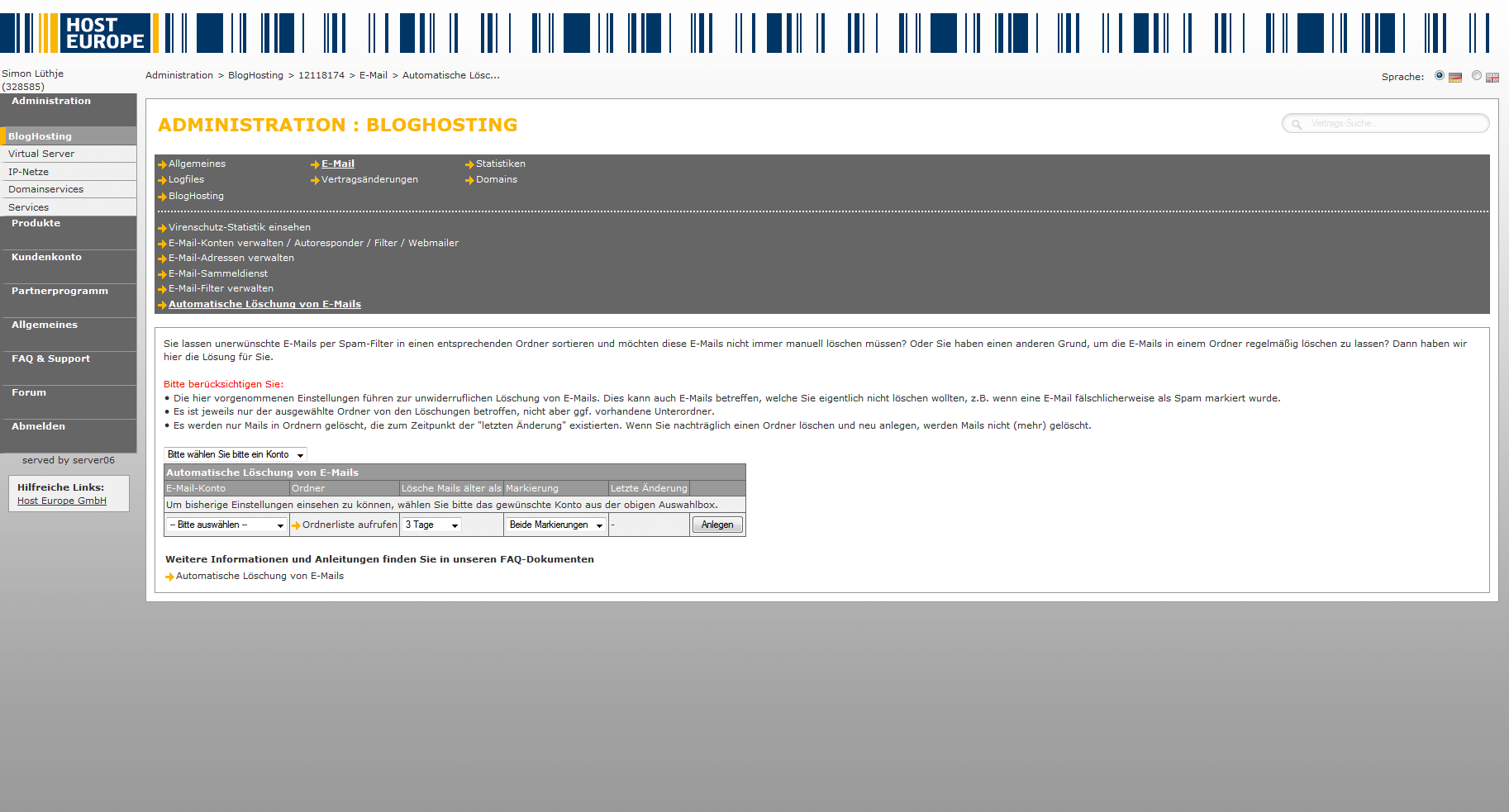1509x812 pixels.
Task: Open the 'Bitte wählen Sie bitte ein Konto' dropdown
Action: tap(236, 454)
